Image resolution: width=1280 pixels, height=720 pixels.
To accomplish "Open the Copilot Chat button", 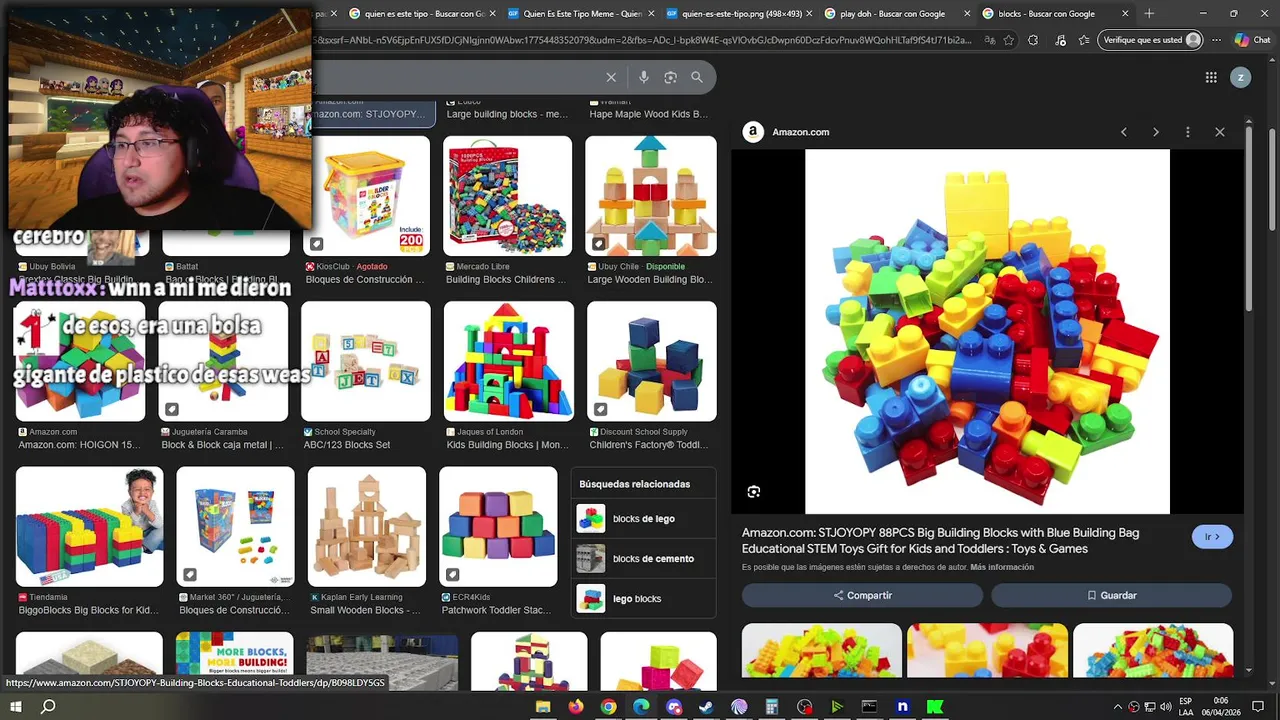I will click(1252, 40).
